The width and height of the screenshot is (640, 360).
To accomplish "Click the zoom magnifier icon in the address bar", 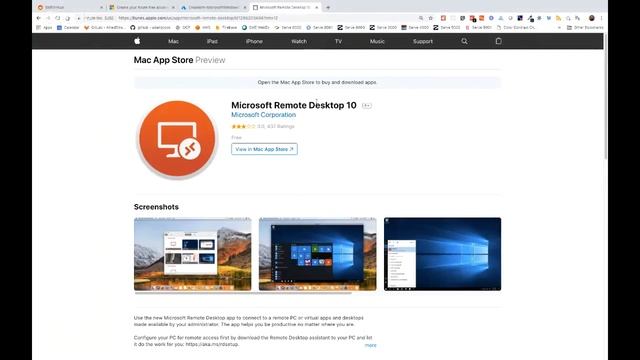I will pos(421,18).
